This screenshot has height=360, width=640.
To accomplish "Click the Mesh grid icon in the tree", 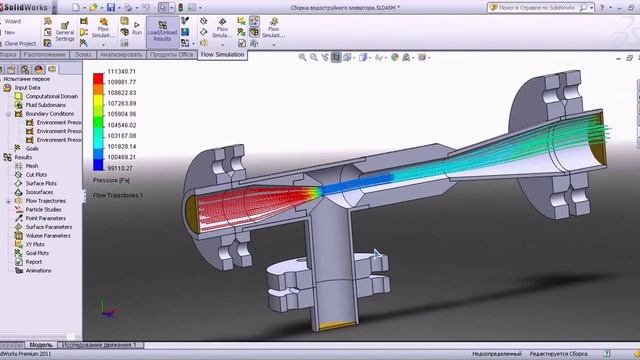I will (18, 166).
